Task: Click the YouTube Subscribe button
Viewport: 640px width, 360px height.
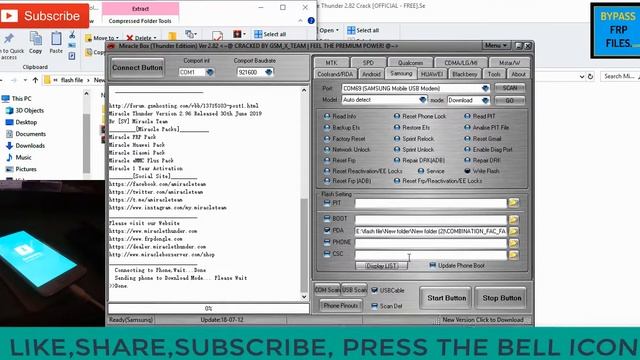Action: [44, 16]
